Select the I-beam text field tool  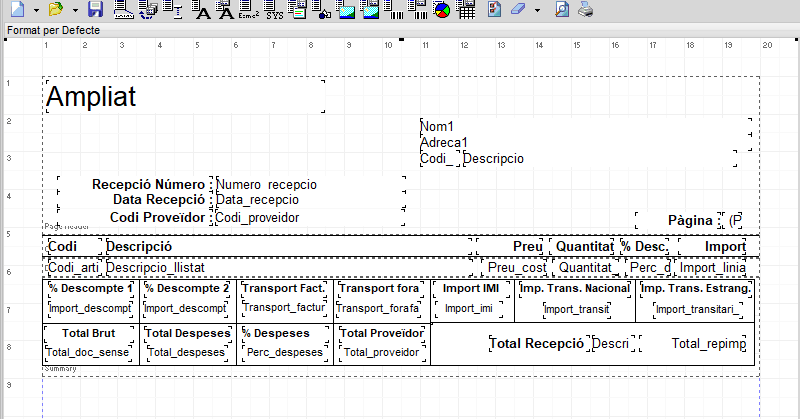click(x=173, y=9)
